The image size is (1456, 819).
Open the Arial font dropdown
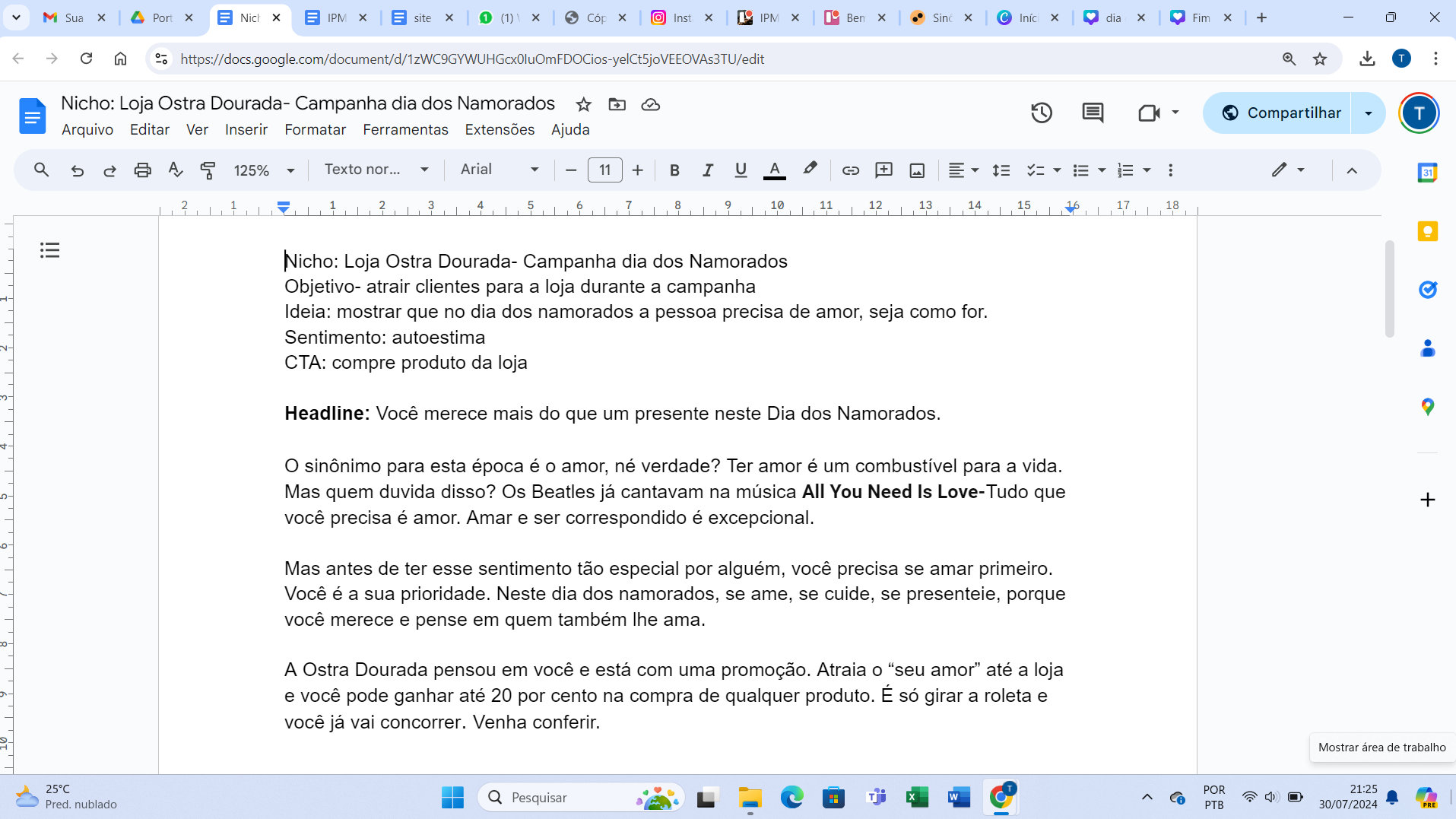click(499, 170)
